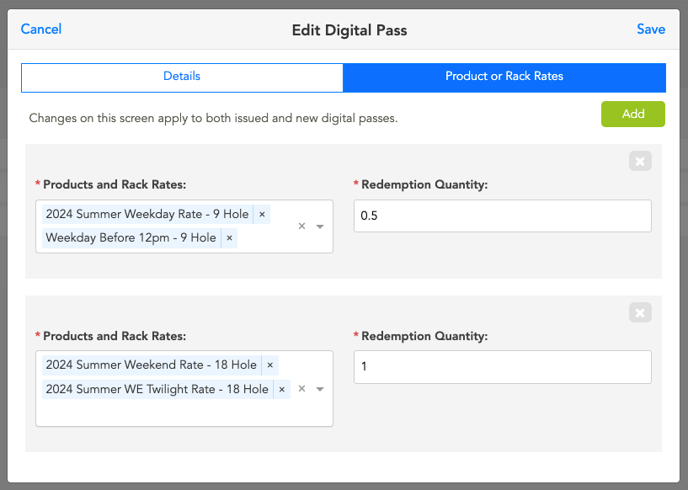Remove 2024 Summer Weekend Rate - 18 Hole tag
Image resolution: width=688 pixels, height=490 pixels.
(x=270, y=365)
